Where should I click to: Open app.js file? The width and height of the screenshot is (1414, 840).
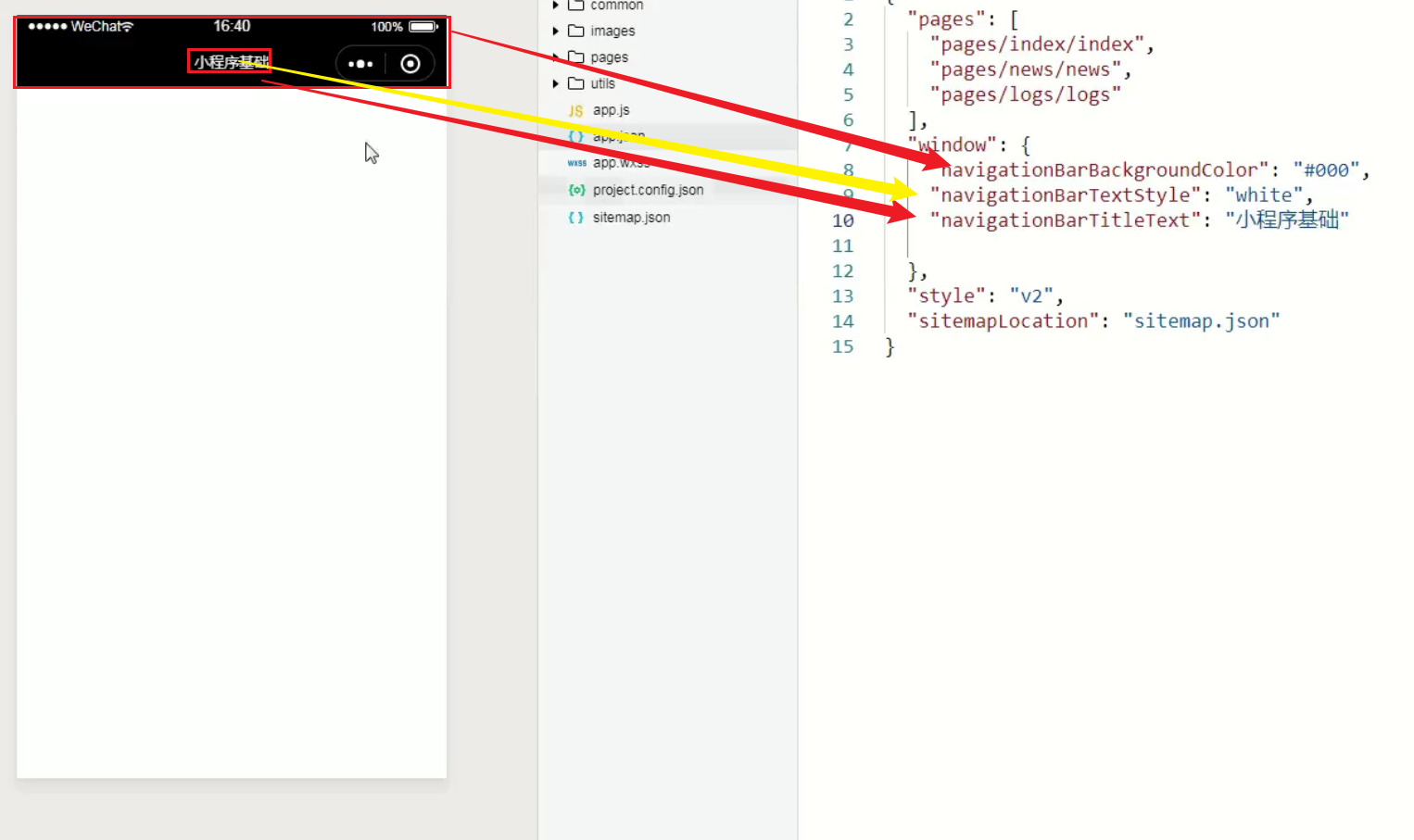click(611, 109)
